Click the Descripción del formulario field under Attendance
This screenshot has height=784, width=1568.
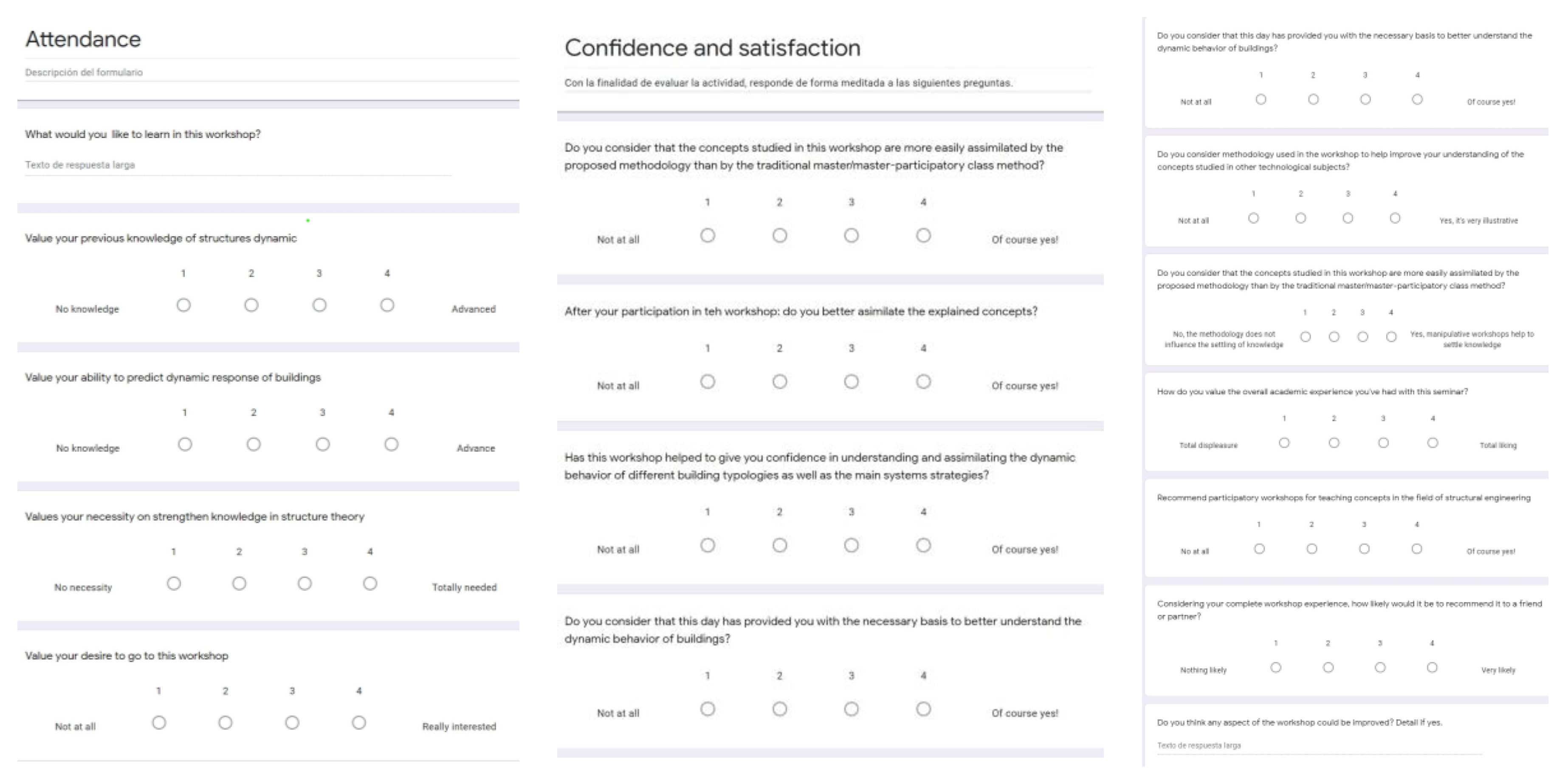click(x=268, y=73)
